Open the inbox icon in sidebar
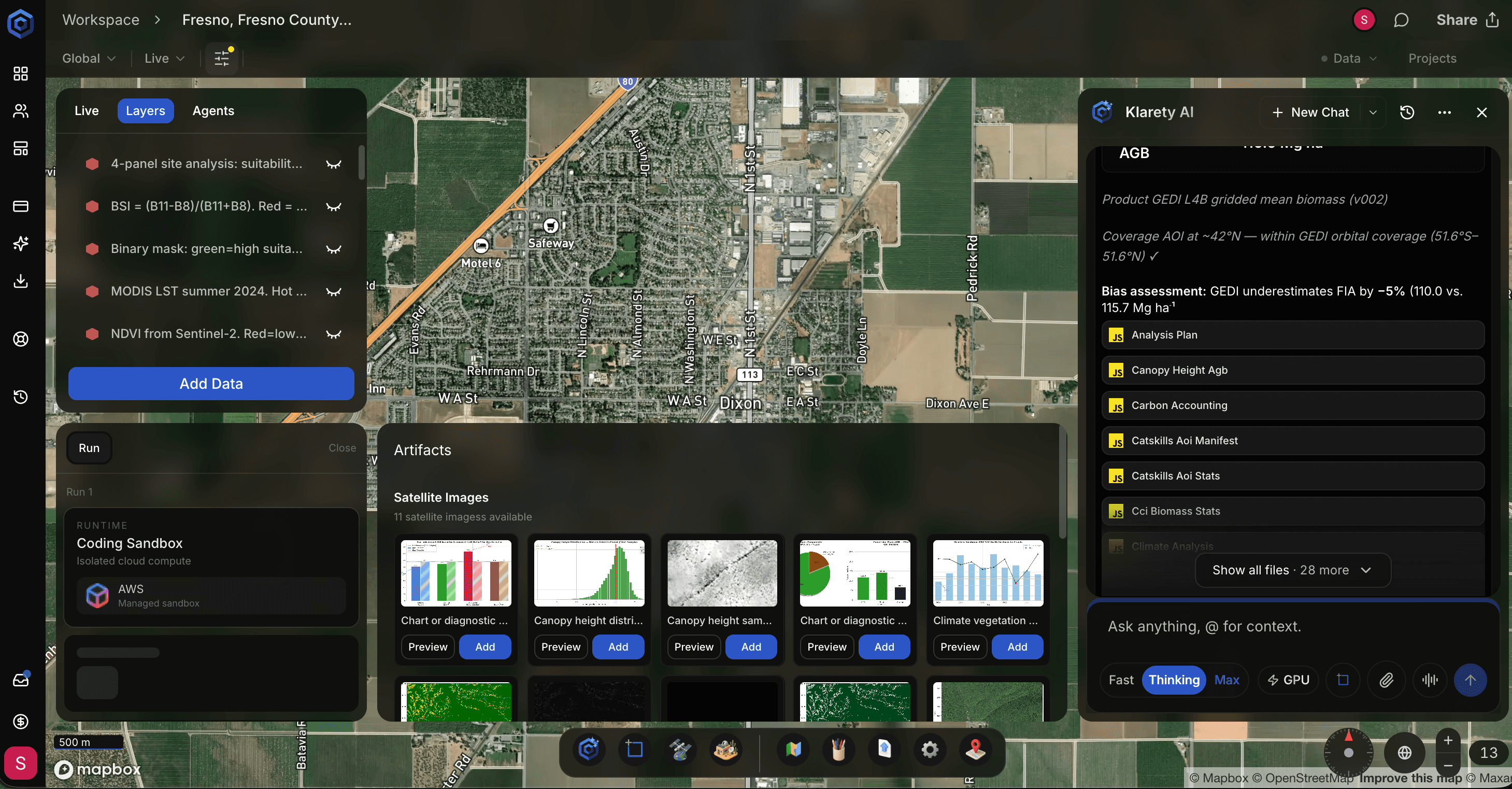This screenshot has width=1512, height=789. point(21,680)
